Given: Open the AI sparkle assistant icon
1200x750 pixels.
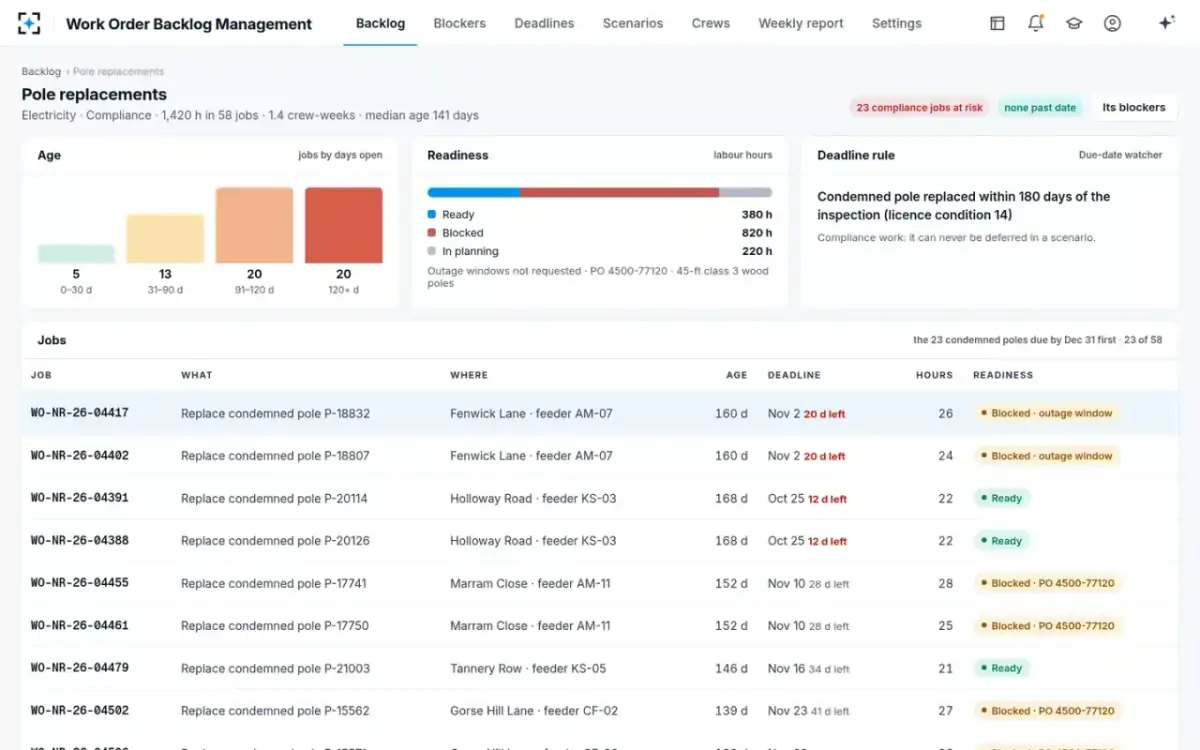Looking at the screenshot, I should (x=1166, y=23).
